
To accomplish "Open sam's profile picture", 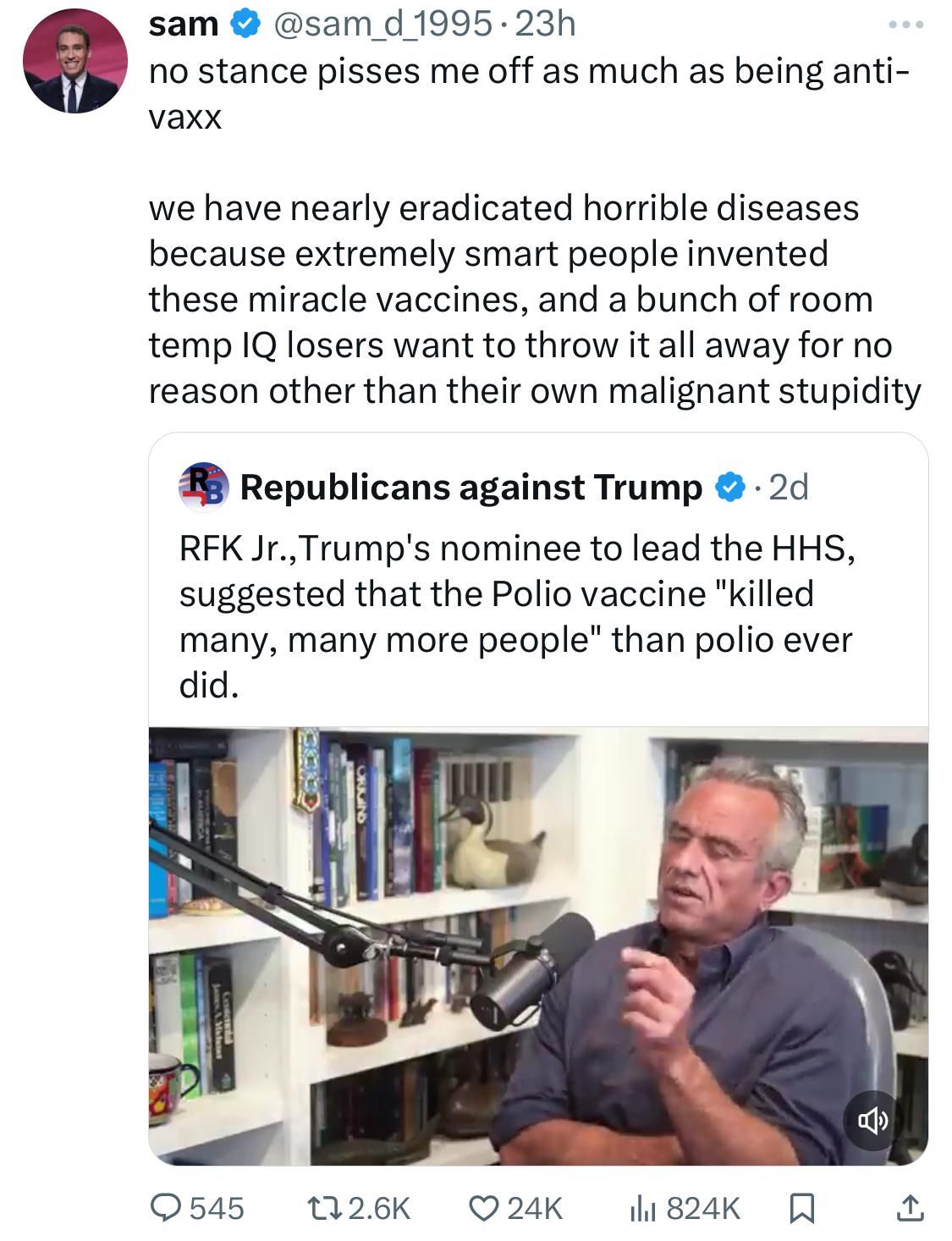I will point(74,61).
